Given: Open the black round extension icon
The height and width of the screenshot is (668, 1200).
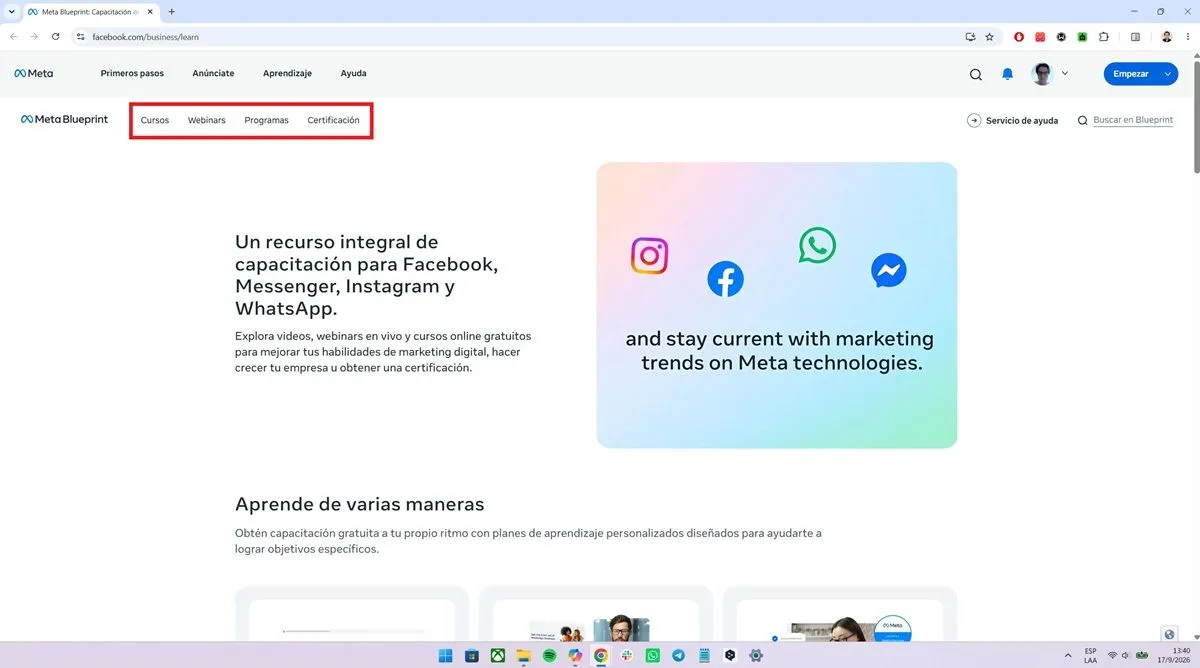Looking at the screenshot, I should point(1061,37).
